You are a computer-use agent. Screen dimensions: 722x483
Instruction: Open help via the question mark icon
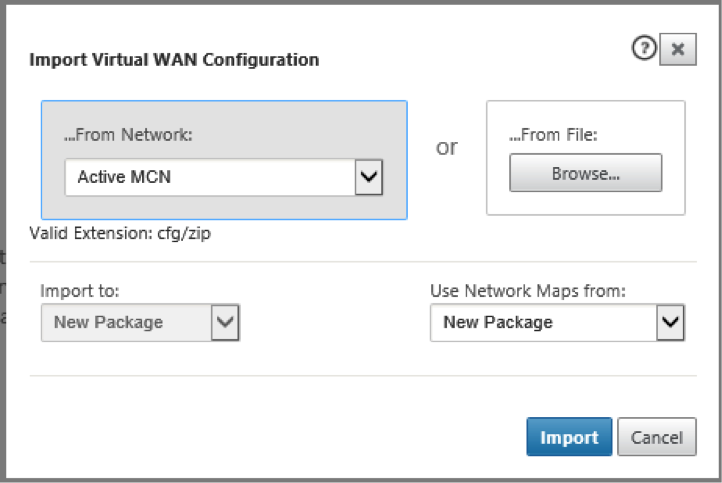(x=644, y=48)
